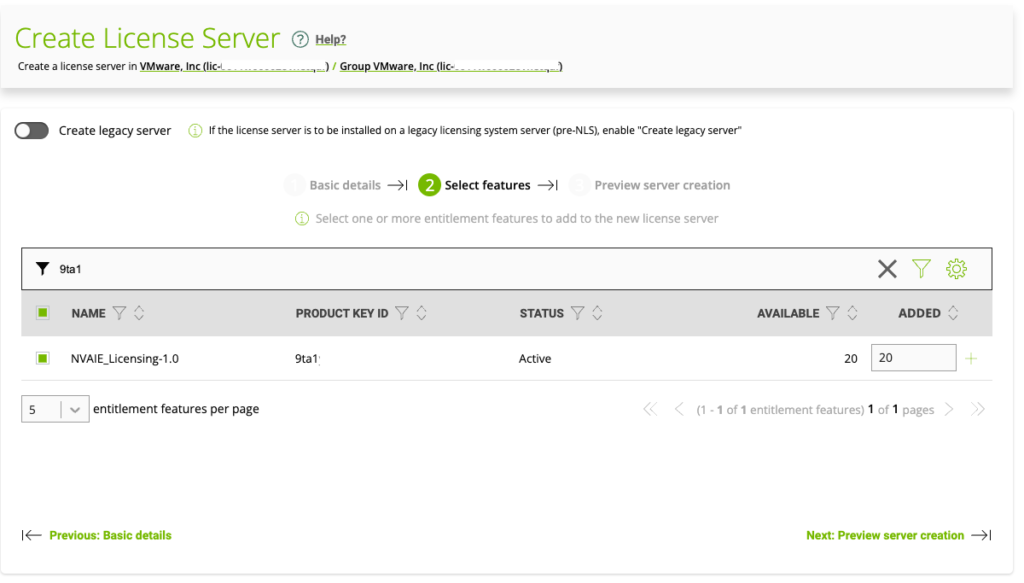Open the green filter funnel icon
The height and width of the screenshot is (583, 1024).
[x=921, y=268]
